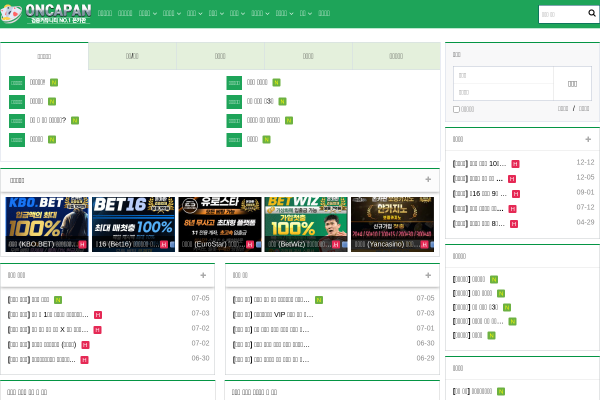This screenshot has width=600, height=400.
Task: Click the plus icon of the board with 07-02 posts
Action: pyautogui.click(x=203, y=275)
